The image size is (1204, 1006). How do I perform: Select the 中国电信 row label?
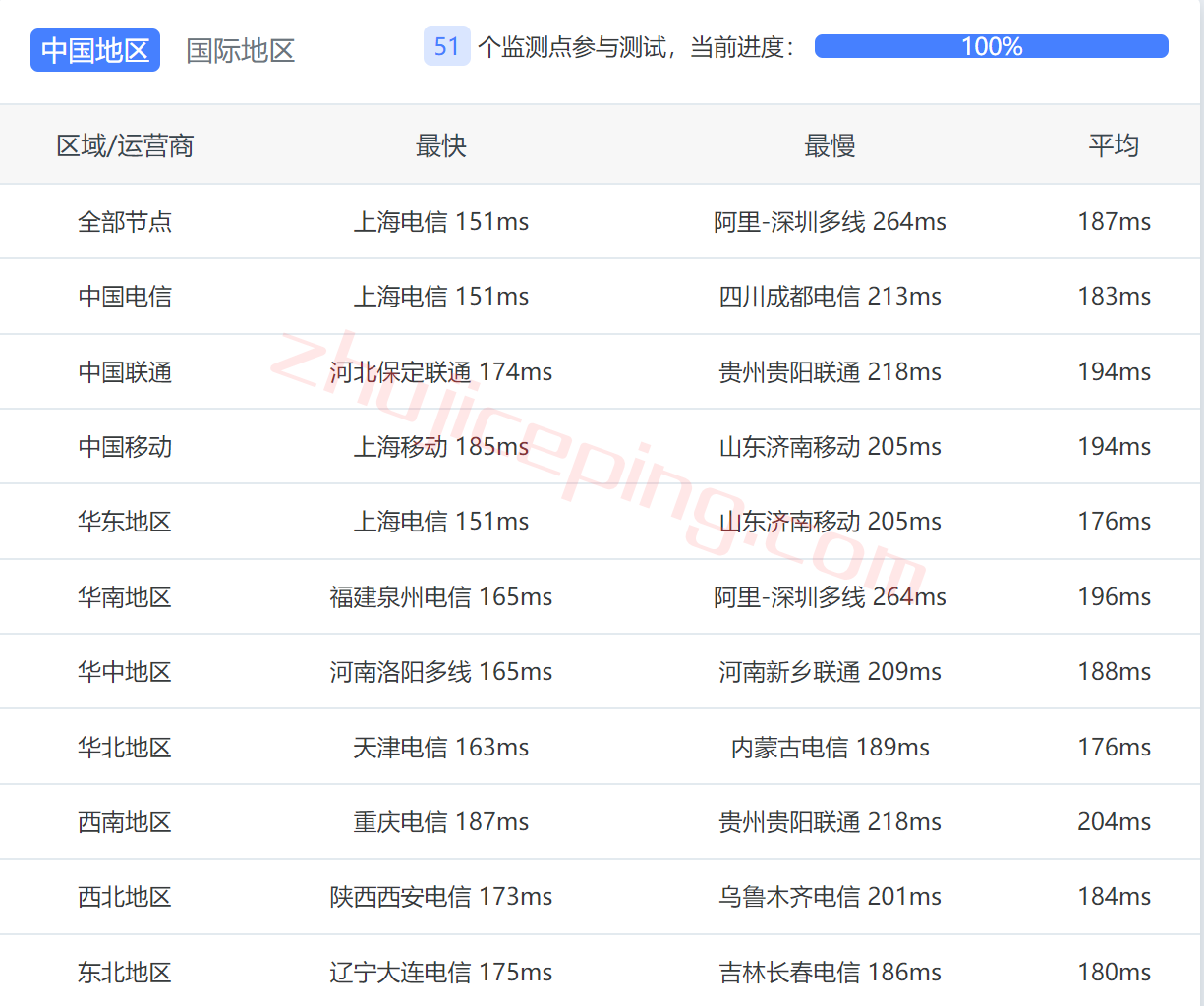click(x=125, y=296)
